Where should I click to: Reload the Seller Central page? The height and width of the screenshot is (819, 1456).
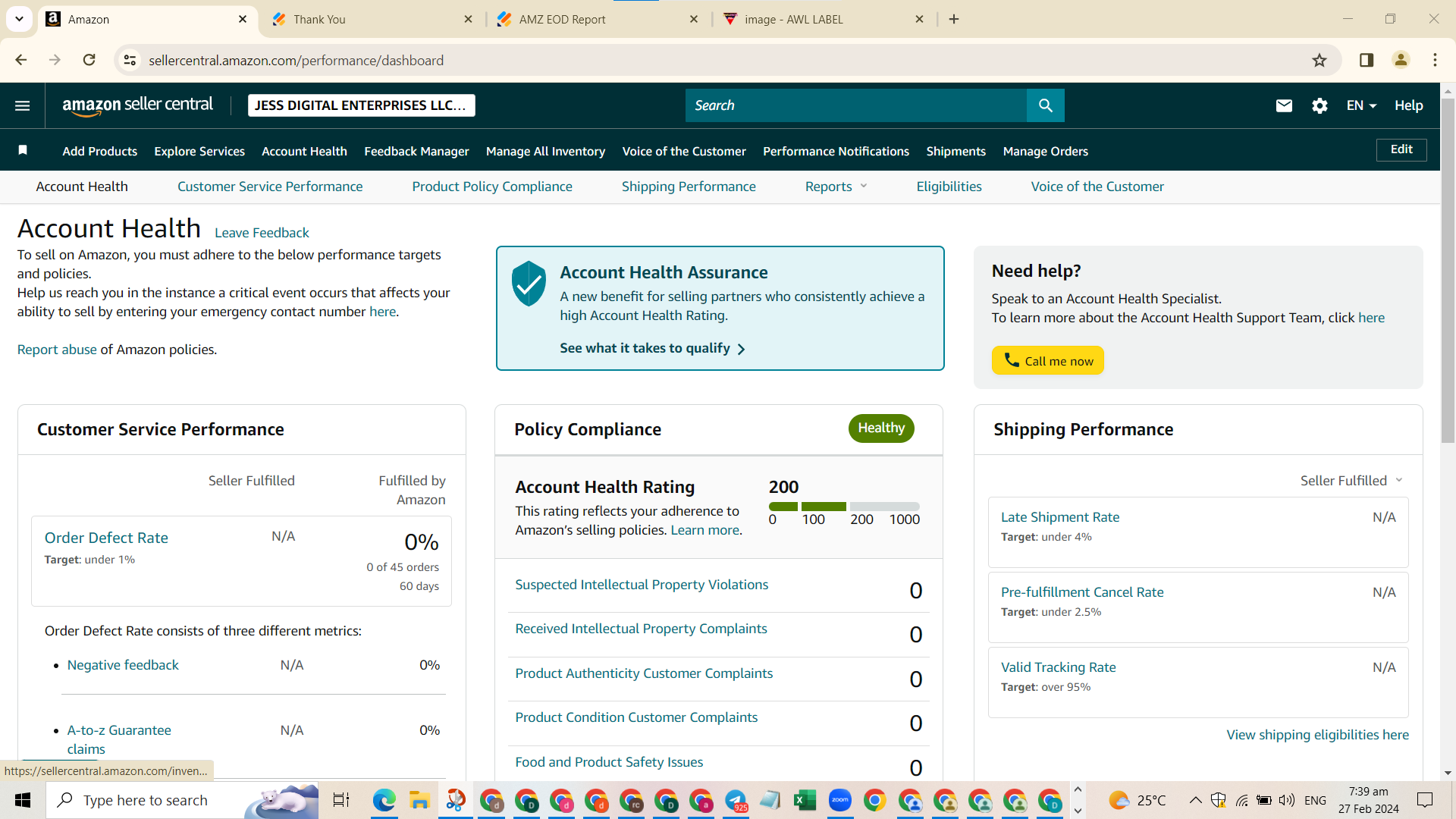(x=89, y=60)
